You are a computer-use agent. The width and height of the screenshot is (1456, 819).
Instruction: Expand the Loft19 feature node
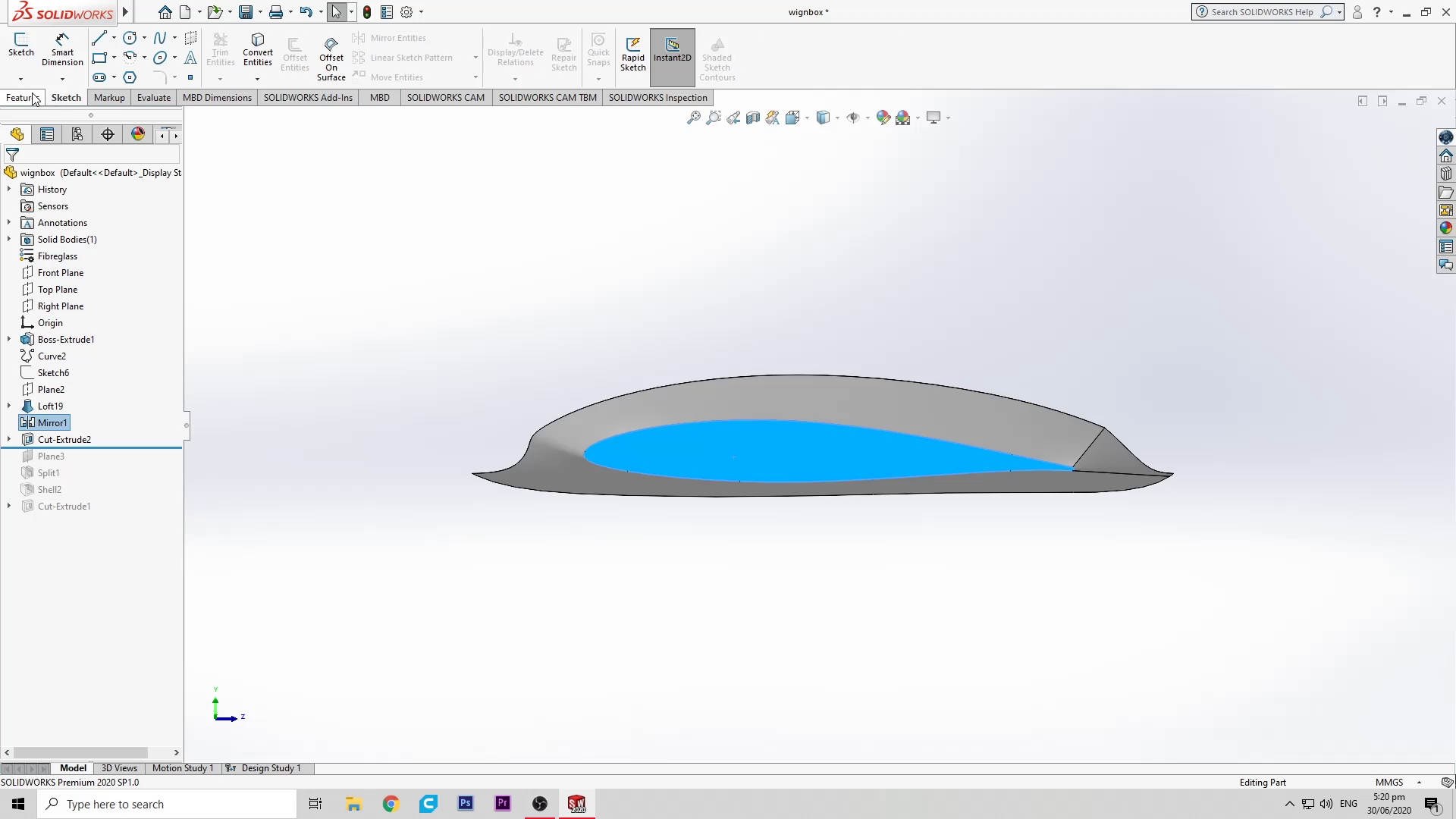9,406
